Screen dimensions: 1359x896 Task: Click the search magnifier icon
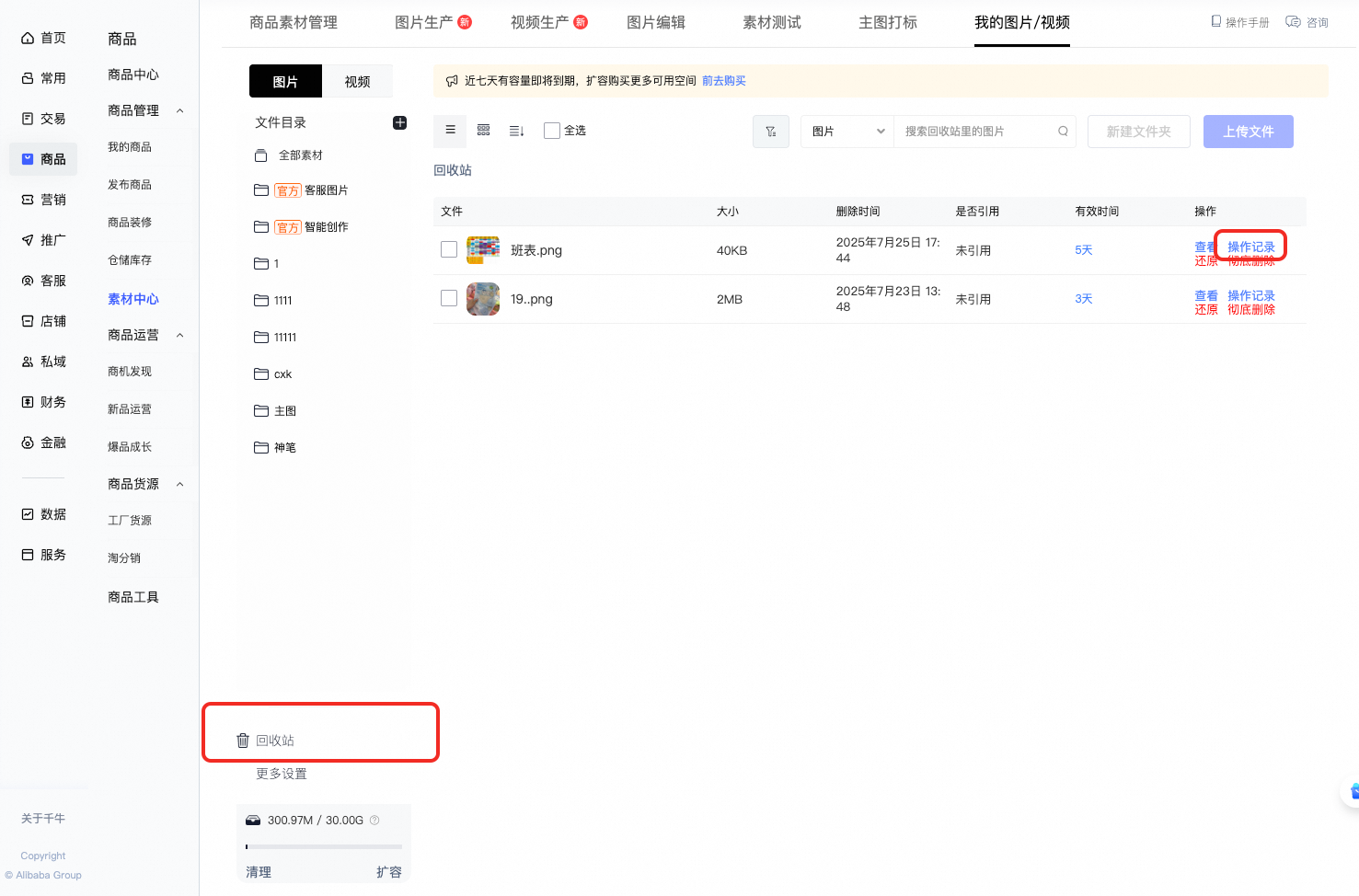click(x=1063, y=132)
